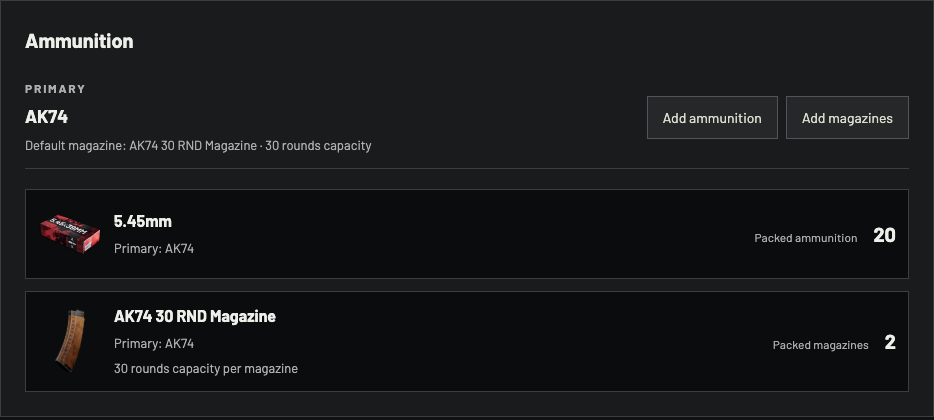Select the AK74 magazine row card
The image size is (934, 420).
466,341
